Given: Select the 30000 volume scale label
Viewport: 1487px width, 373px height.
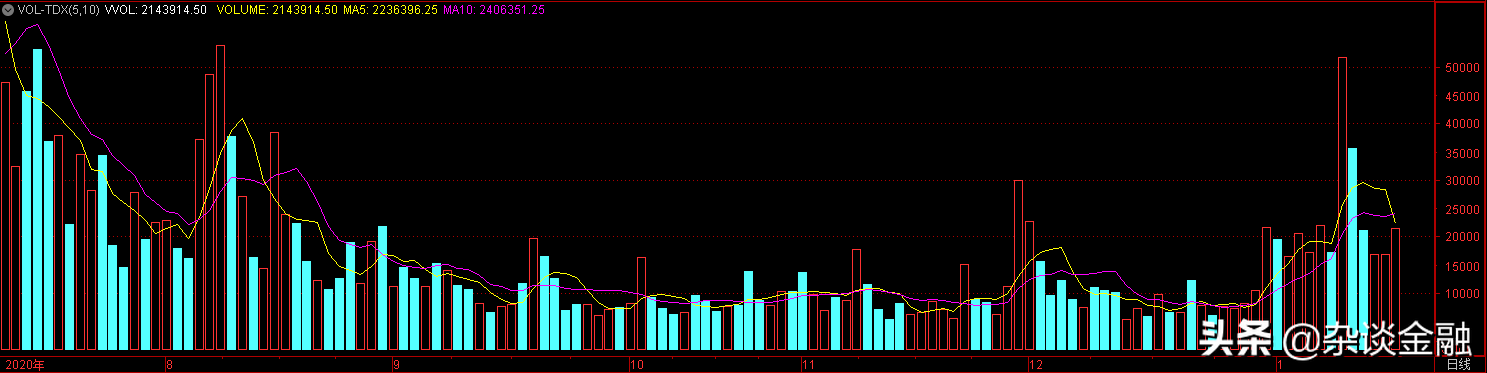Looking at the screenshot, I should pyautogui.click(x=1462, y=181).
